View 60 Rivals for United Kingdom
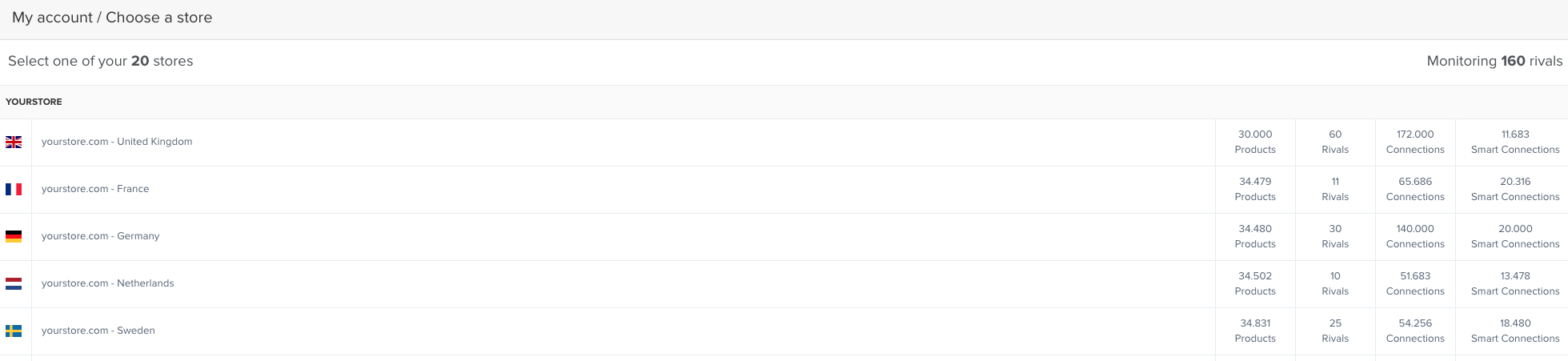The height and width of the screenshot is (361, 1568). click(x=1335, y=142)
